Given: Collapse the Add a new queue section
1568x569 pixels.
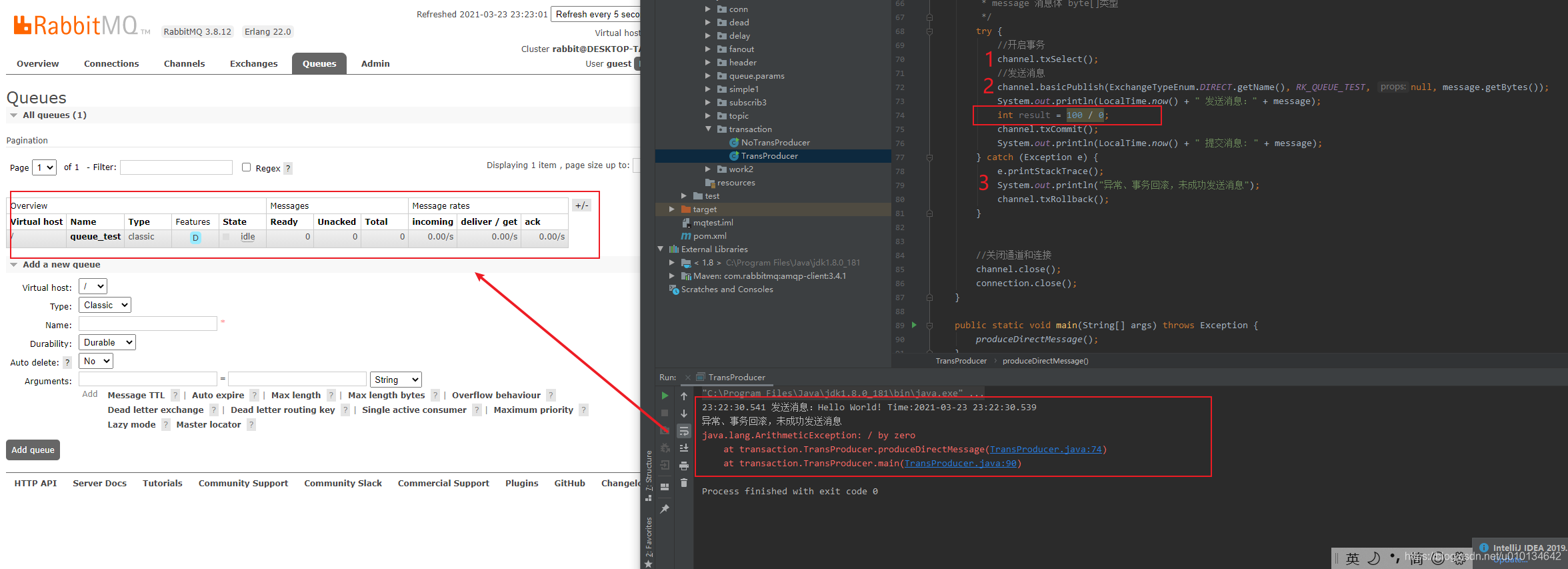Looking at the screenshot, I should click(13, 265).
